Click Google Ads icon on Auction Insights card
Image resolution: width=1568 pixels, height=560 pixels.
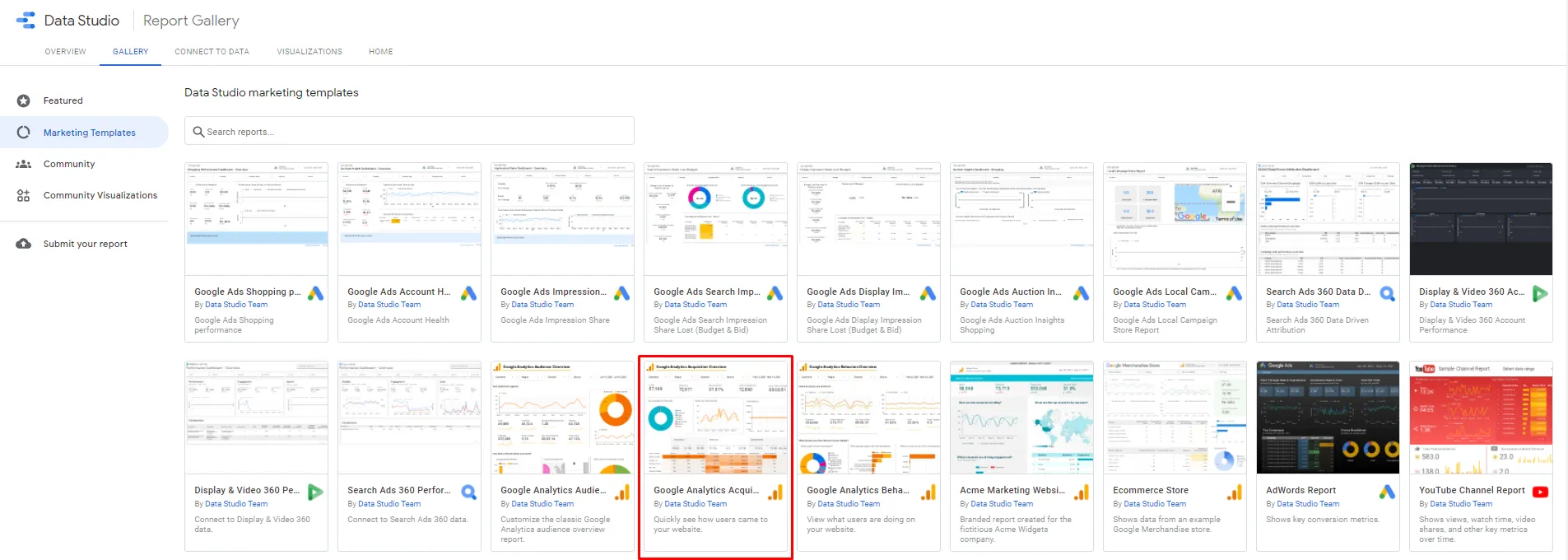[x=1082, y=293]
